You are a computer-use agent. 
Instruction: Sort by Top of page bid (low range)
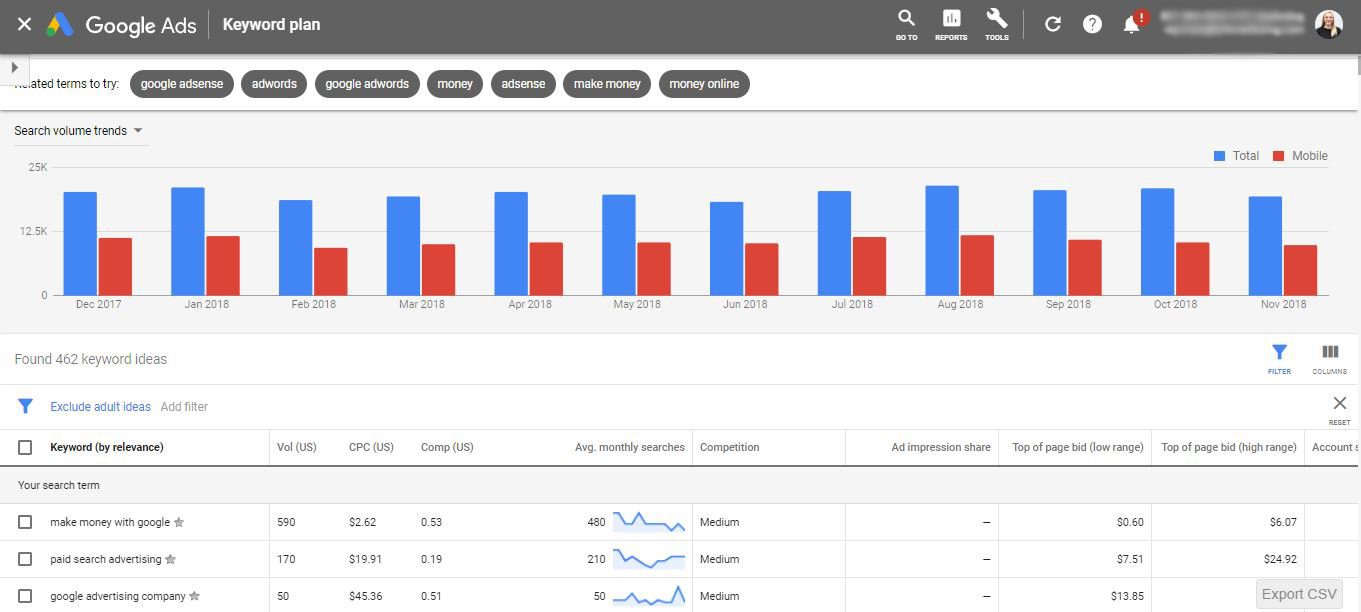(x=1078, y=447)
